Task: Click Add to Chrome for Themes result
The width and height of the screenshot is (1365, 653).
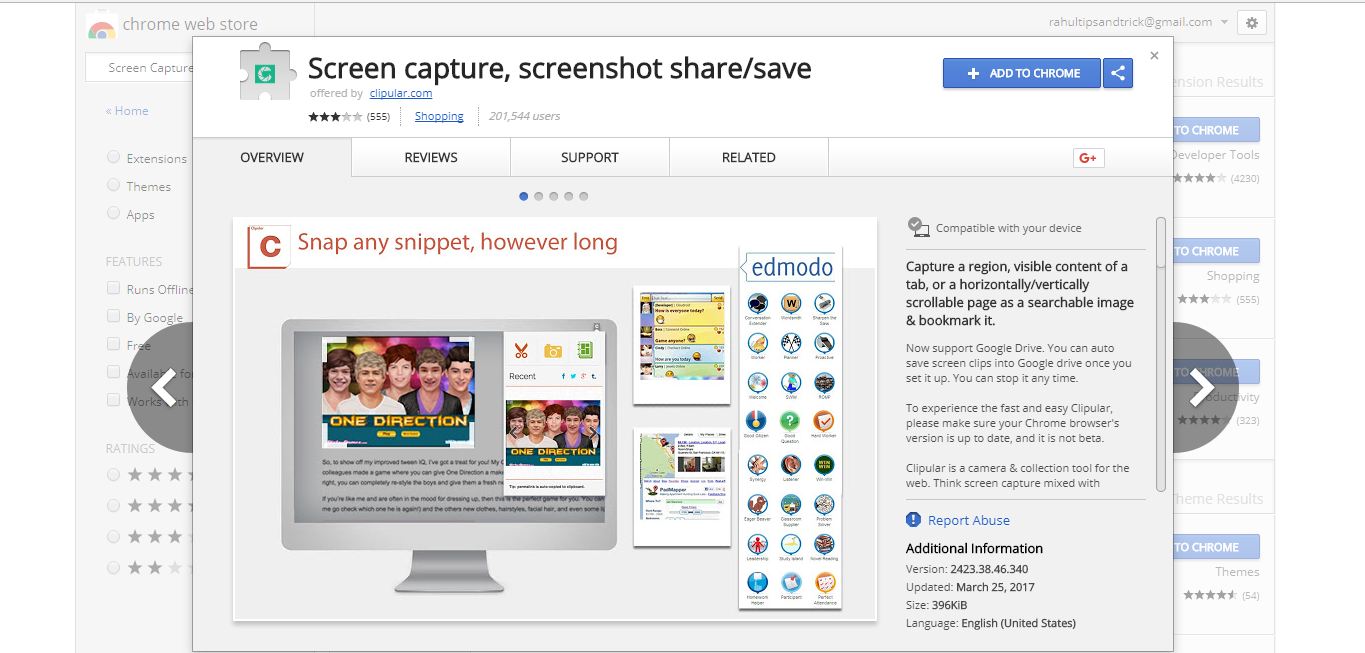Action: click(x=1216, y=547)
